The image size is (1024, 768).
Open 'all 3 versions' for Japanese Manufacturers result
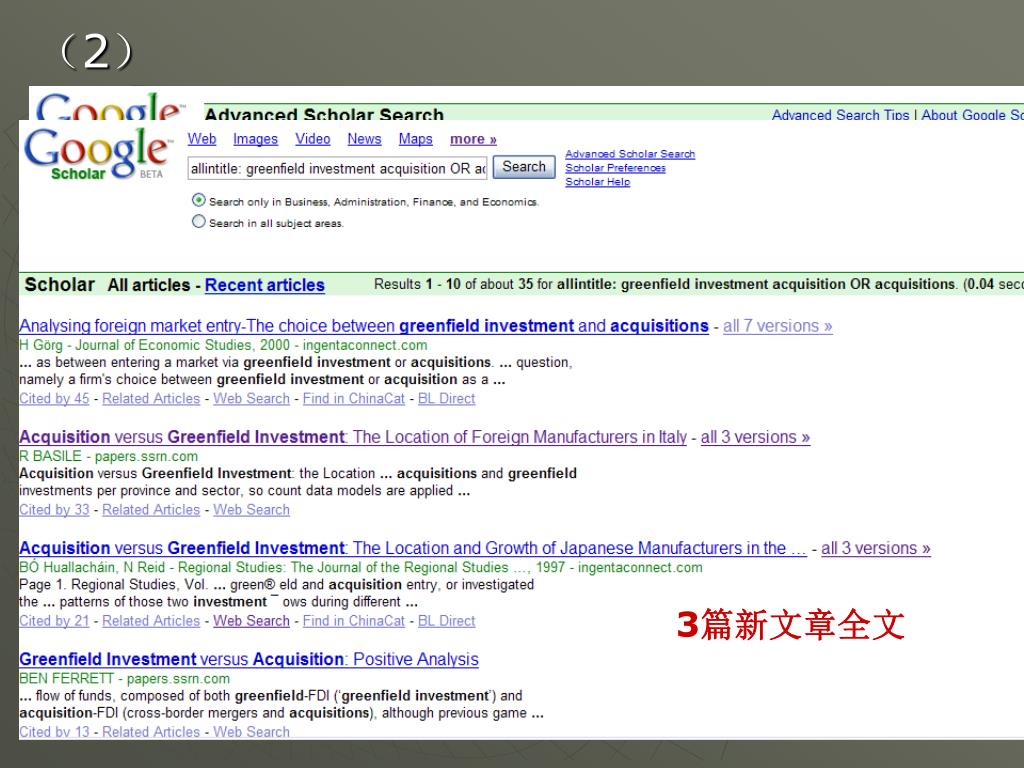875,548
